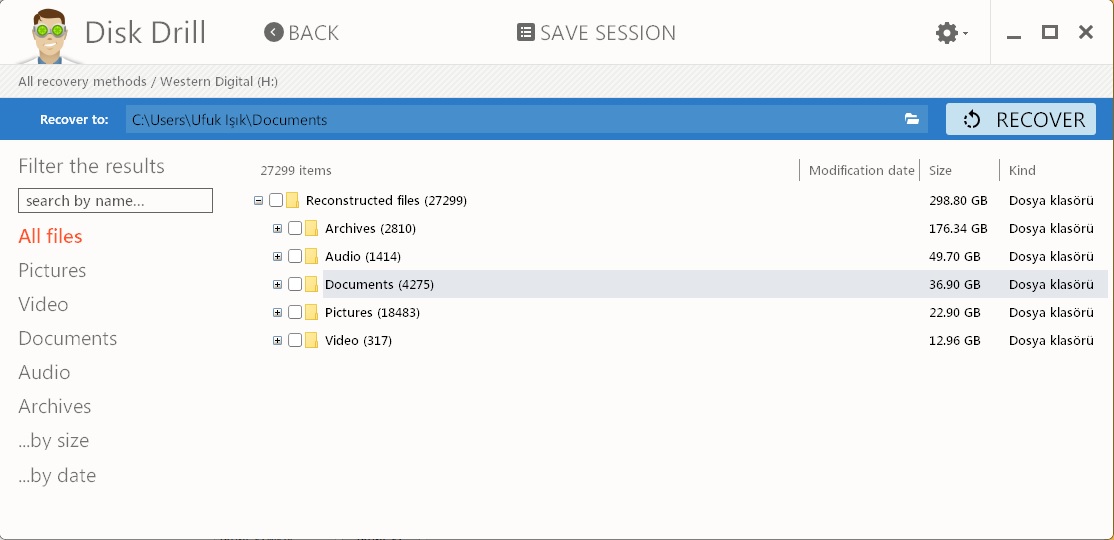Click the Reconstructed files folder icon
This screenshot has width=1114, height=540.
pos(292,200)
